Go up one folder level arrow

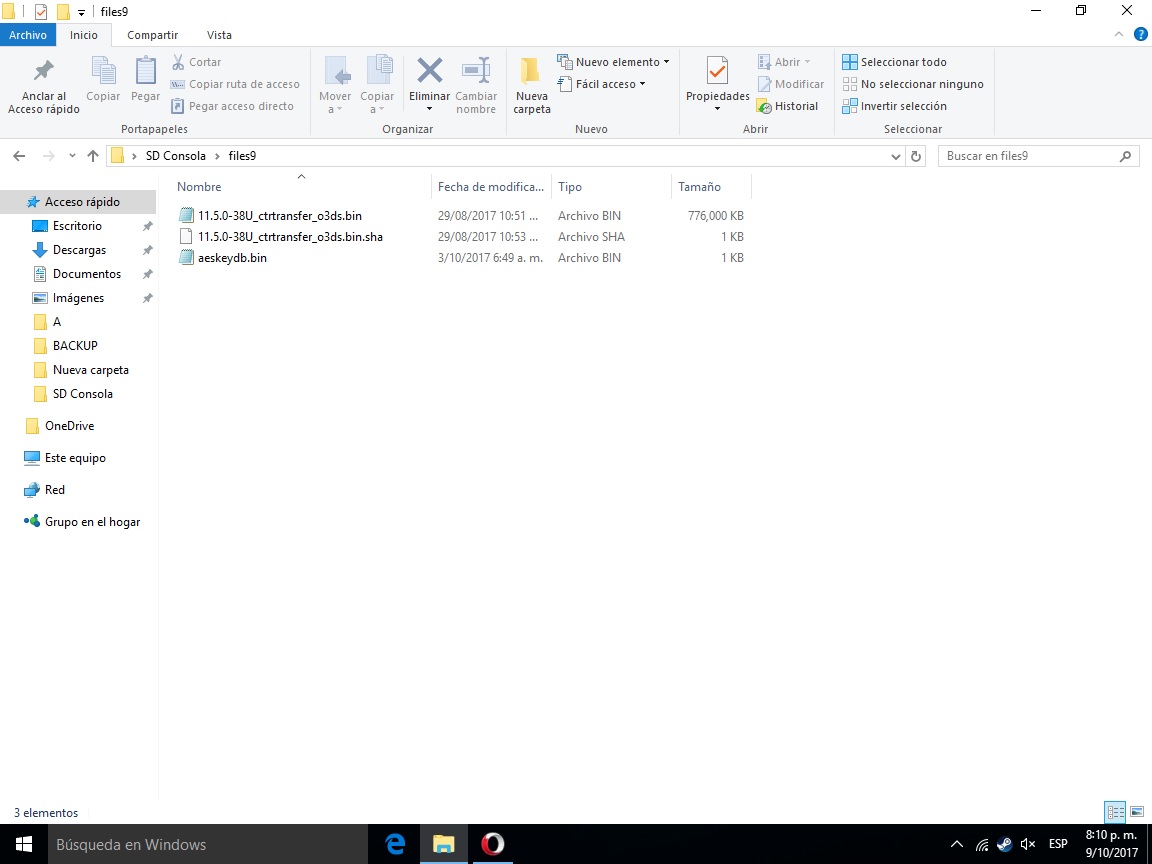click(93, 156)
